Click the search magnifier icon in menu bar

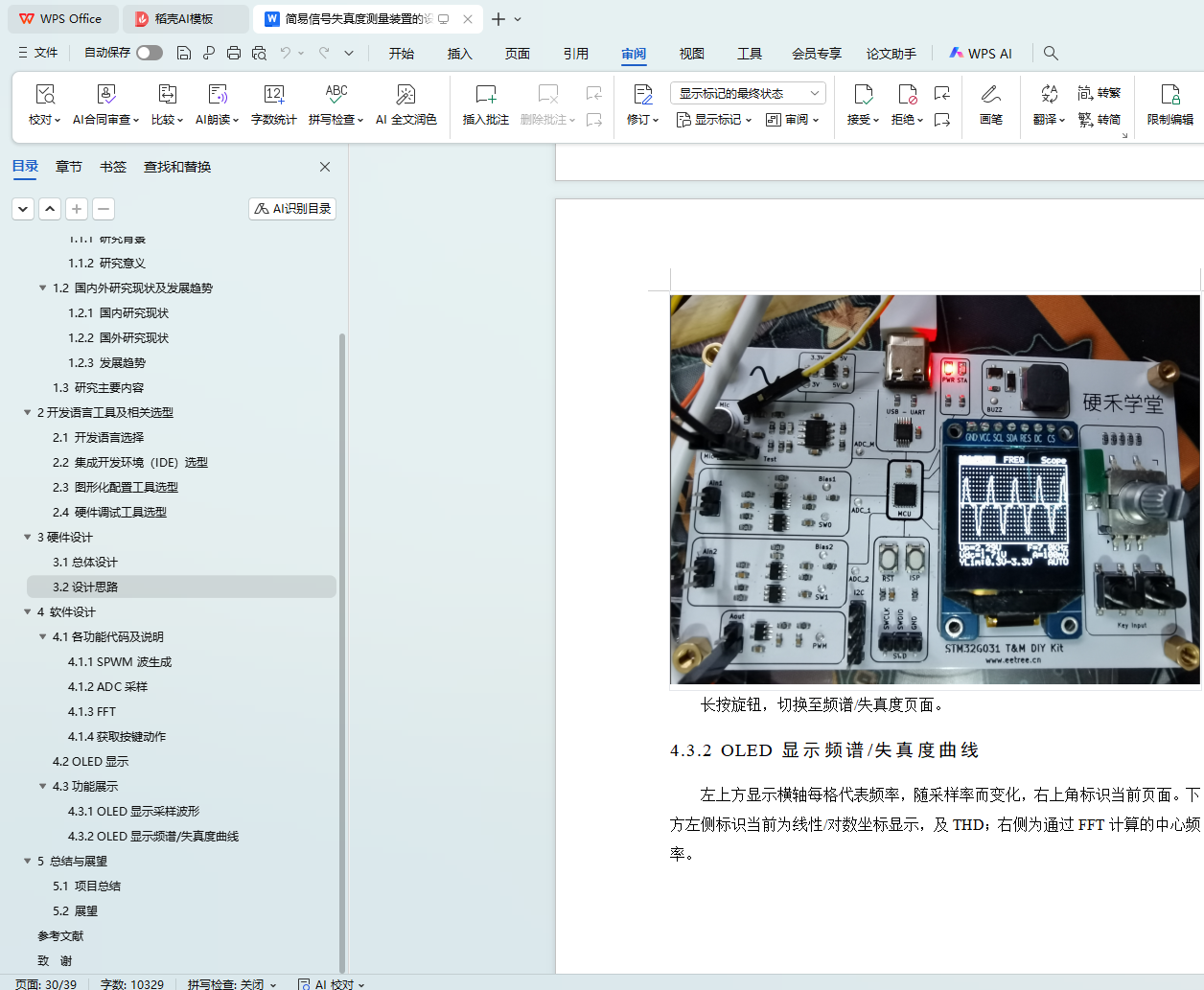click(x=1051, y=54)
